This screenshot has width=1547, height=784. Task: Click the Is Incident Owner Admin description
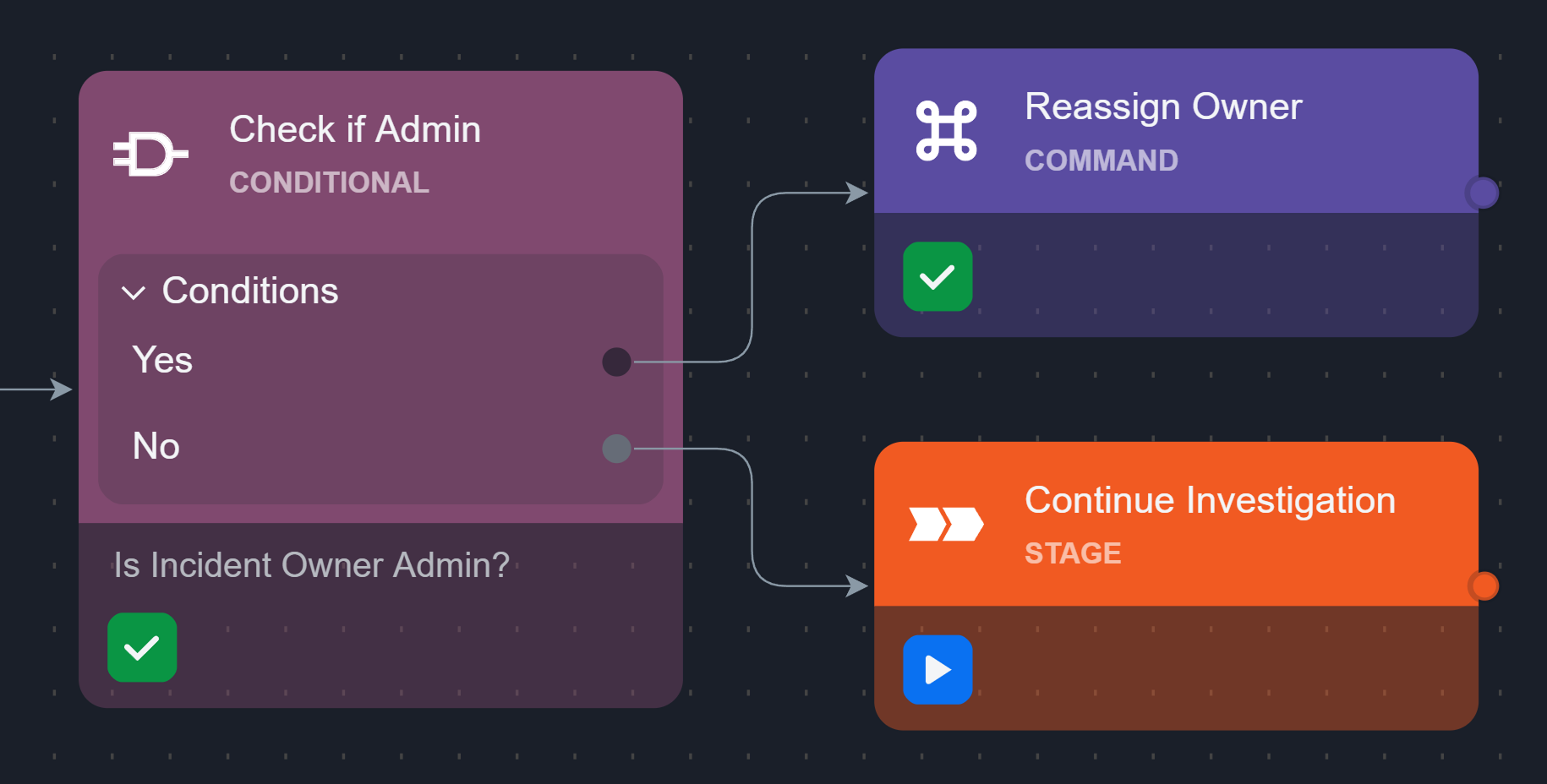[x=312, y=565]
